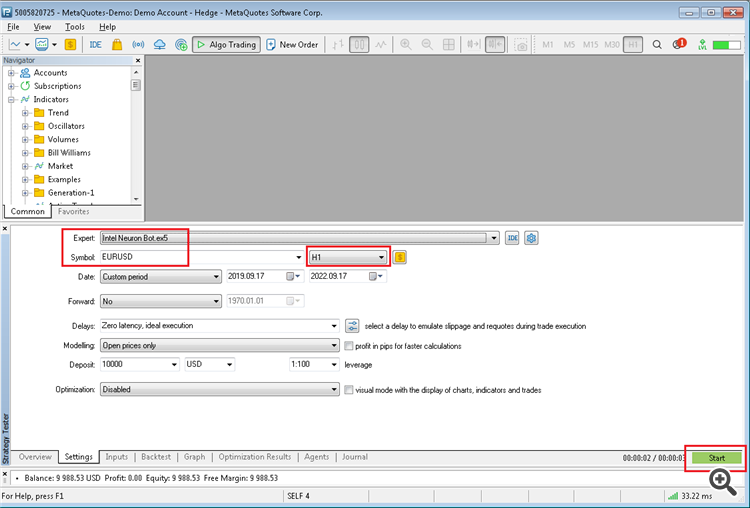The image size is (750, 508).
Task: Open the Market shopping bag icon
Action: (117, 44)
